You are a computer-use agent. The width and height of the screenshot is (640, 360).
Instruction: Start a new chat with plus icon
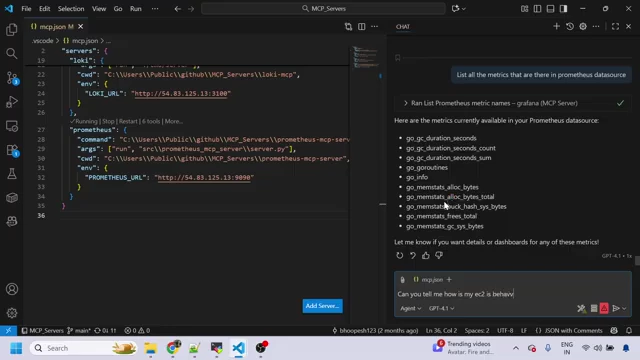(556, 27)
